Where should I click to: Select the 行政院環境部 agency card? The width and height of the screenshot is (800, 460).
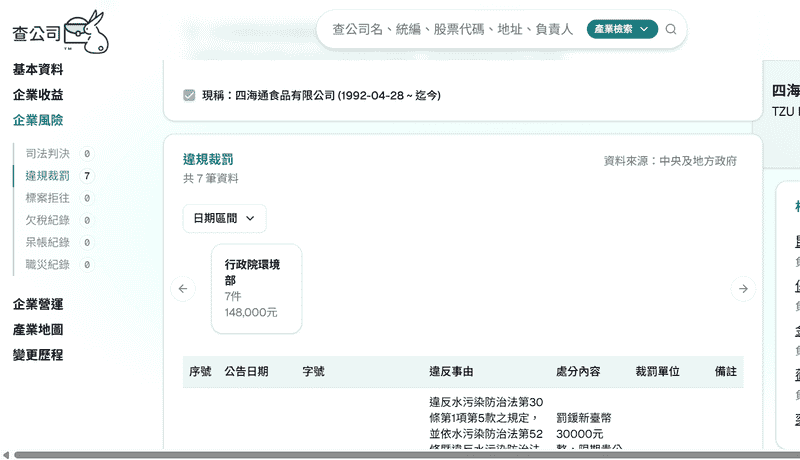256,288
